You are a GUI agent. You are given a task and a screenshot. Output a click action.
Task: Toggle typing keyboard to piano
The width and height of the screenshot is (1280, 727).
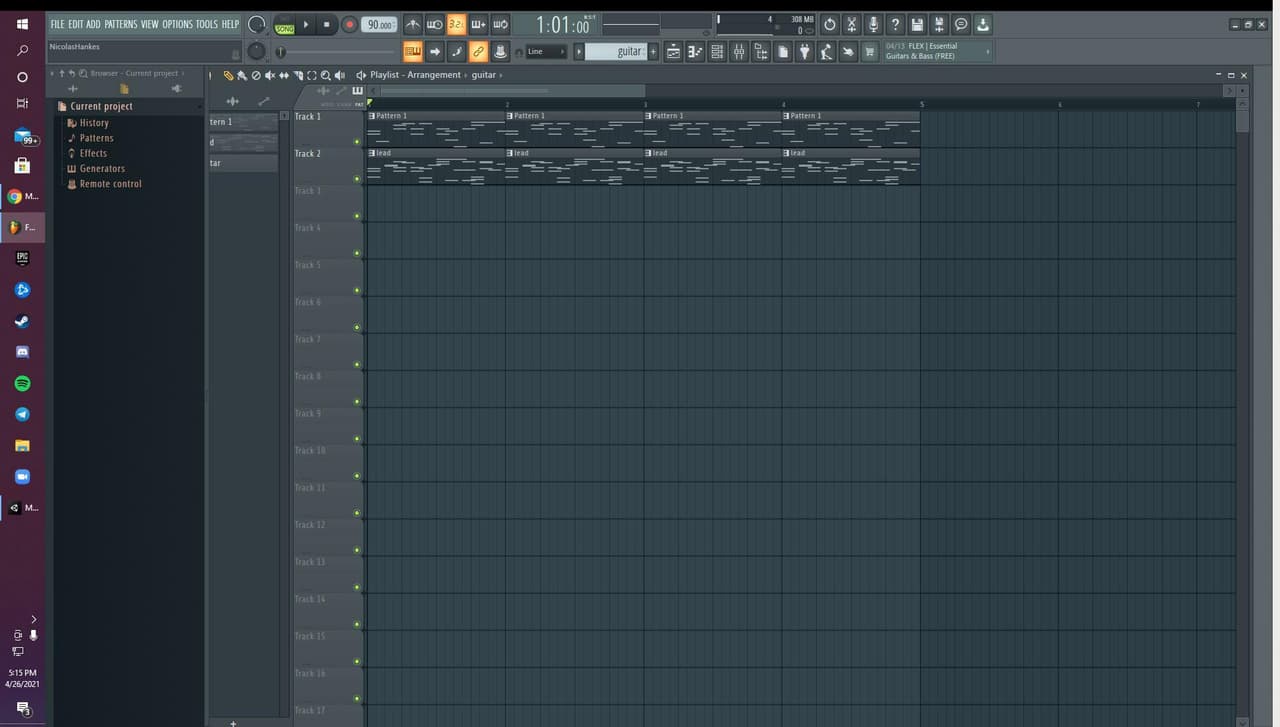(x=412, y=52)
